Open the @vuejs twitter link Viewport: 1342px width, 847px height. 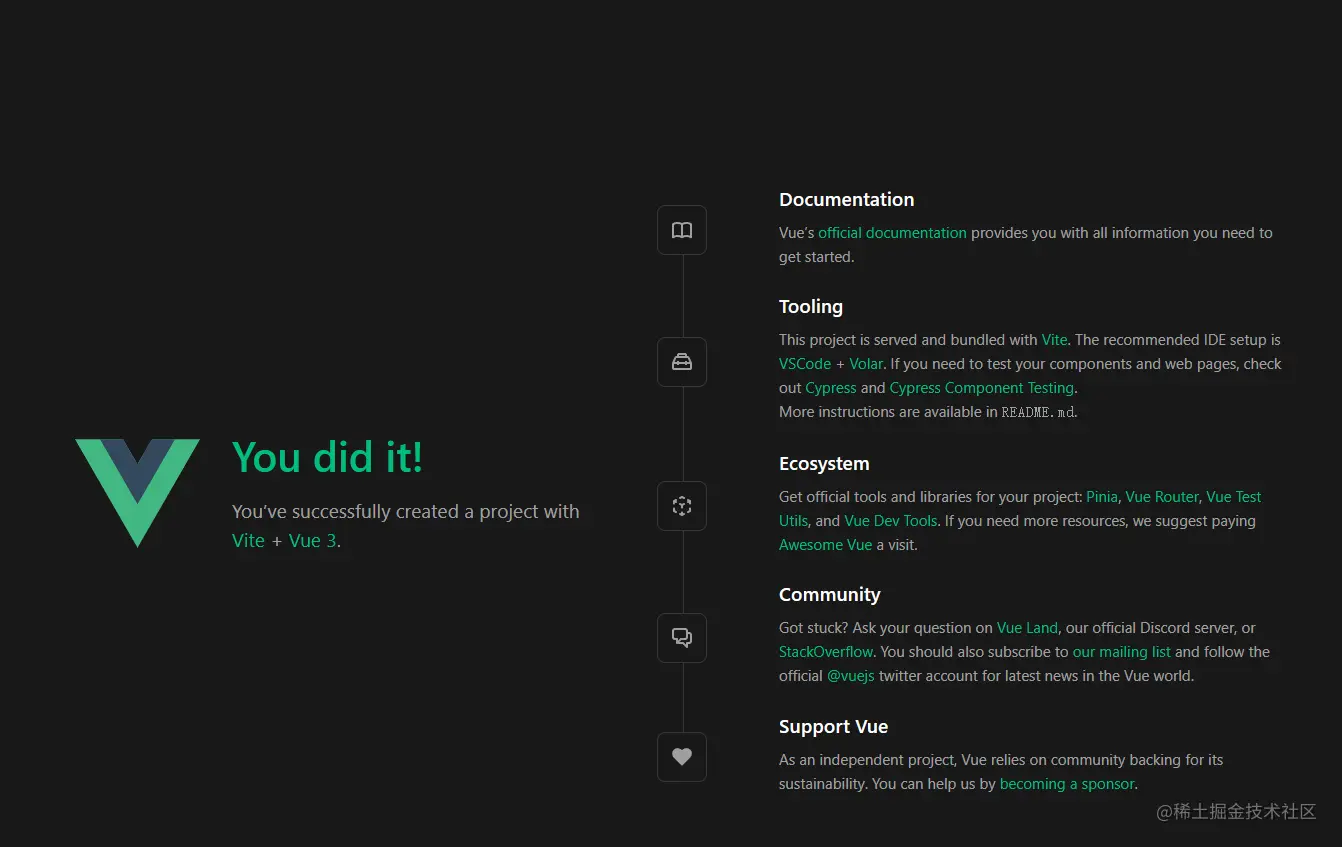pyautogui.click(x=851, y=676)
